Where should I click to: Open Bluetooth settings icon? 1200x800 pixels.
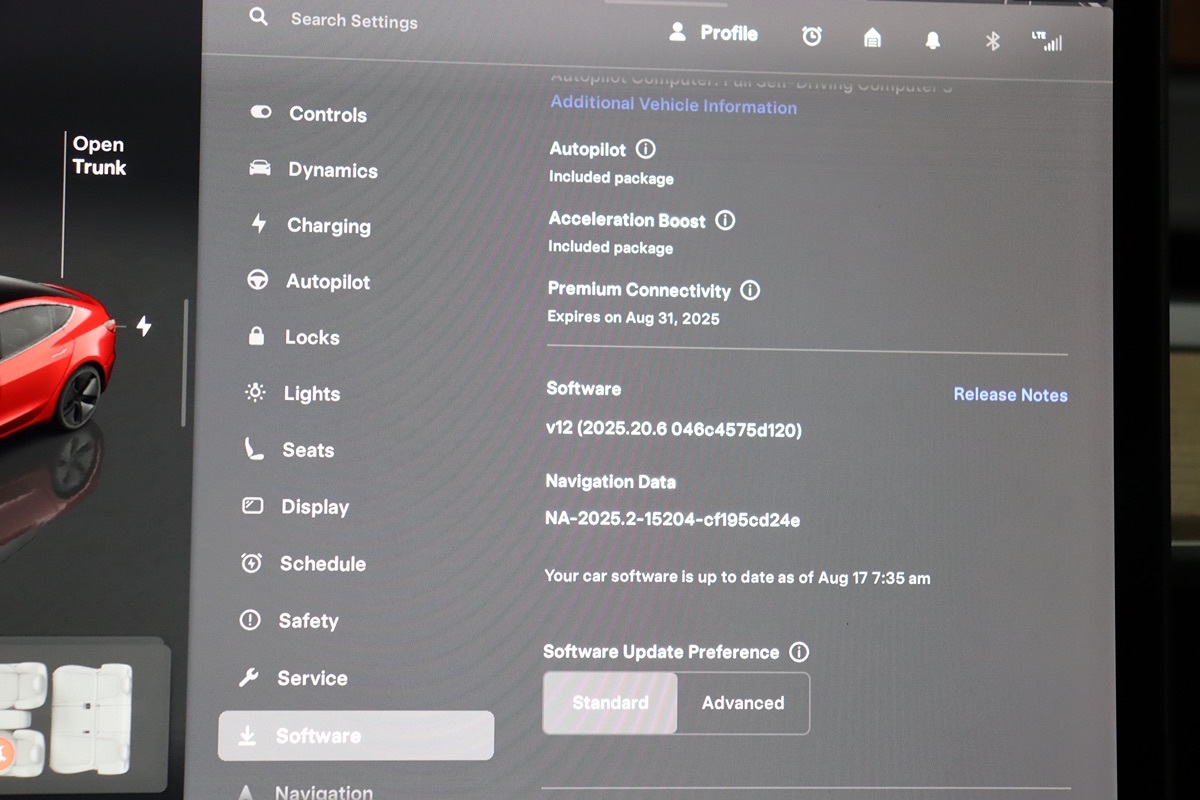(x=992, y=41)
